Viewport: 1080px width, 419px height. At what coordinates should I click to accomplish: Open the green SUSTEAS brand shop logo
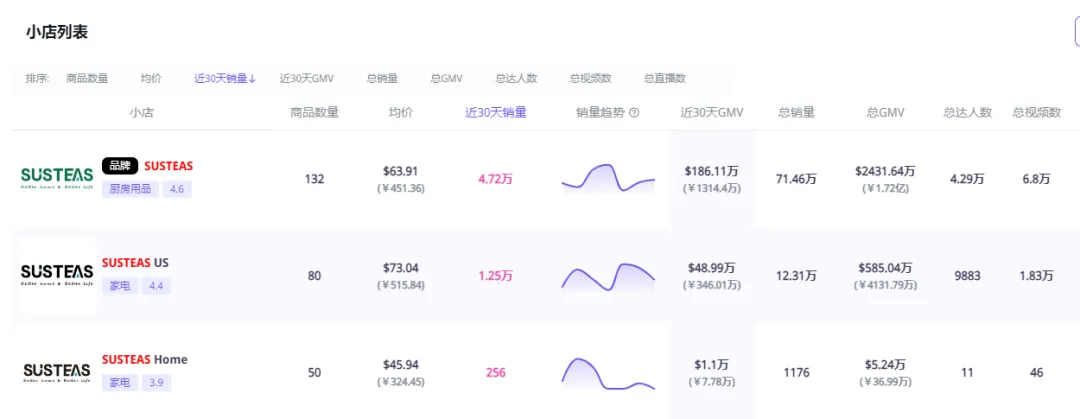[x=57, y=179]
